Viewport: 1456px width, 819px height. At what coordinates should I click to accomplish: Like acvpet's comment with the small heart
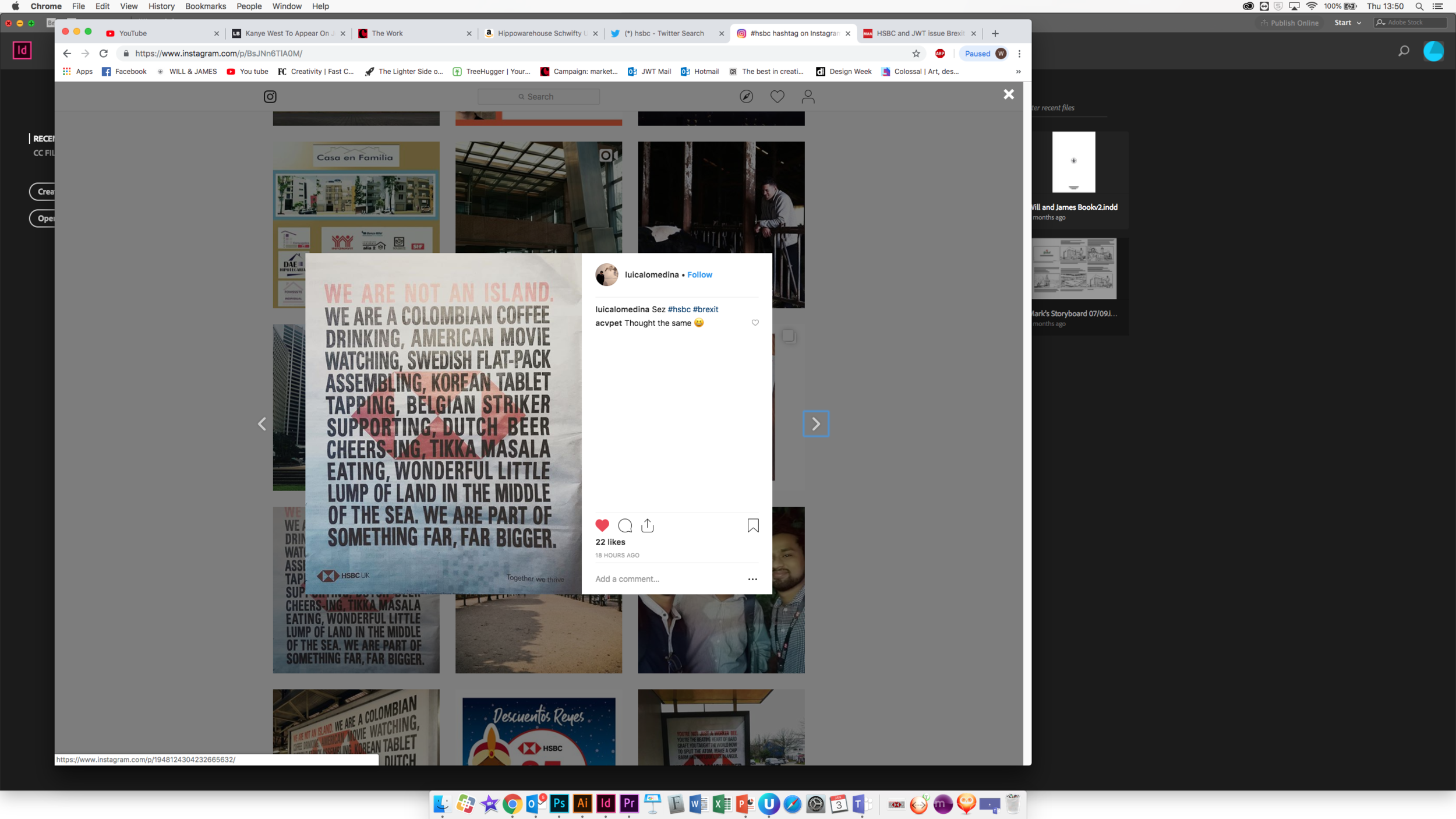click(x=755, y=323)
